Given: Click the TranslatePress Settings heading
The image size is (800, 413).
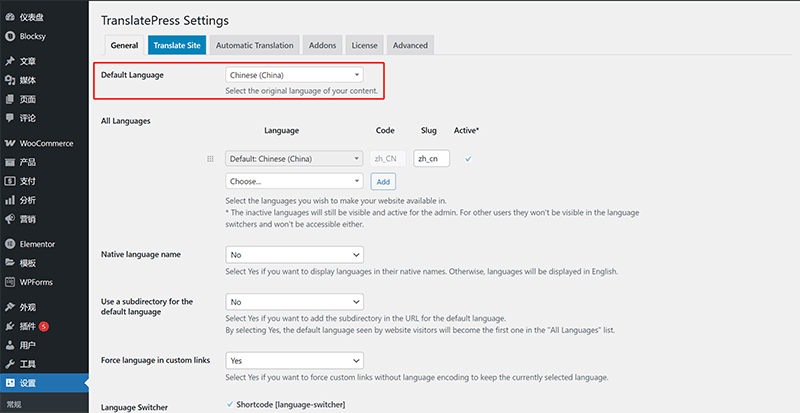Looking at the screenshot, I should pos(165,20).
